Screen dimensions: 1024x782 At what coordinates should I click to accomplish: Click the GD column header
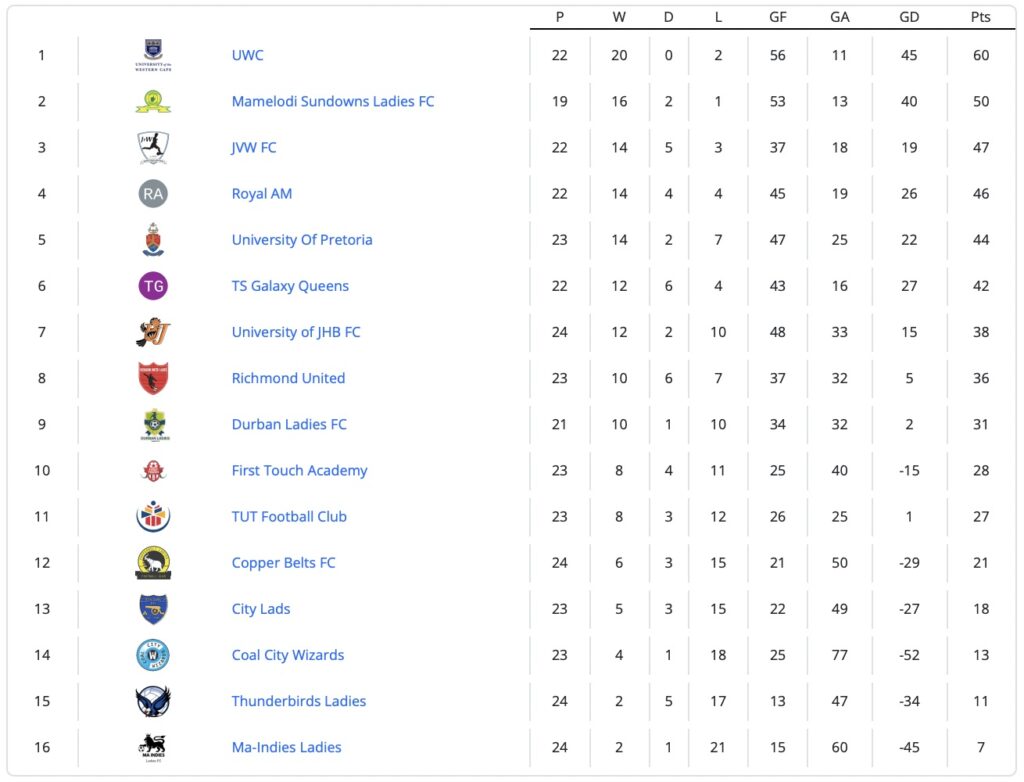(908, 17)
